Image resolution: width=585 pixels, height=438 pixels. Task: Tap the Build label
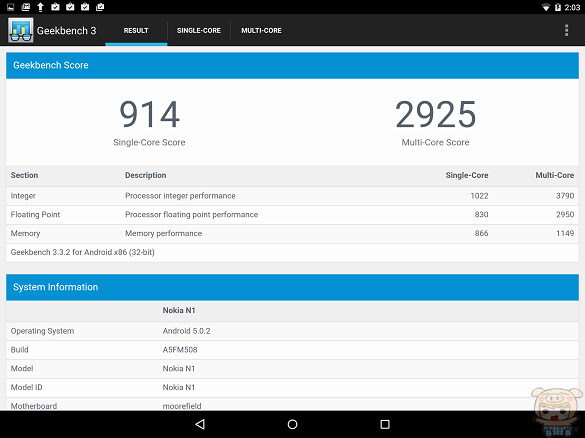tap(19, 350)
